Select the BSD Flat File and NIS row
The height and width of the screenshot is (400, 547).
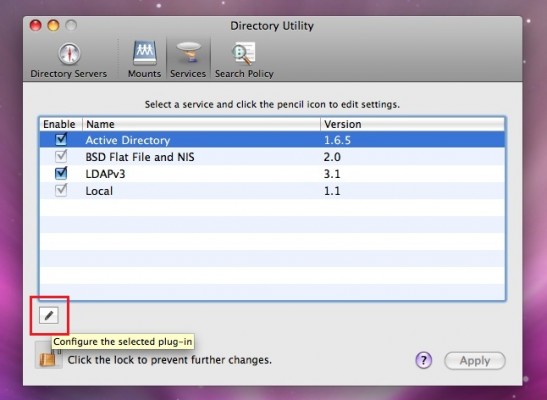pos(272,157)
